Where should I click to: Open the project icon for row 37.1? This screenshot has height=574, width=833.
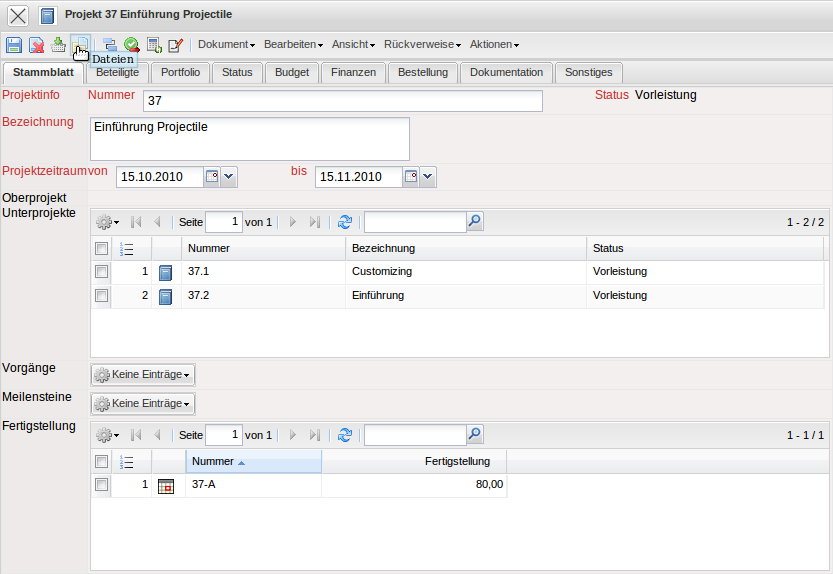166,272
